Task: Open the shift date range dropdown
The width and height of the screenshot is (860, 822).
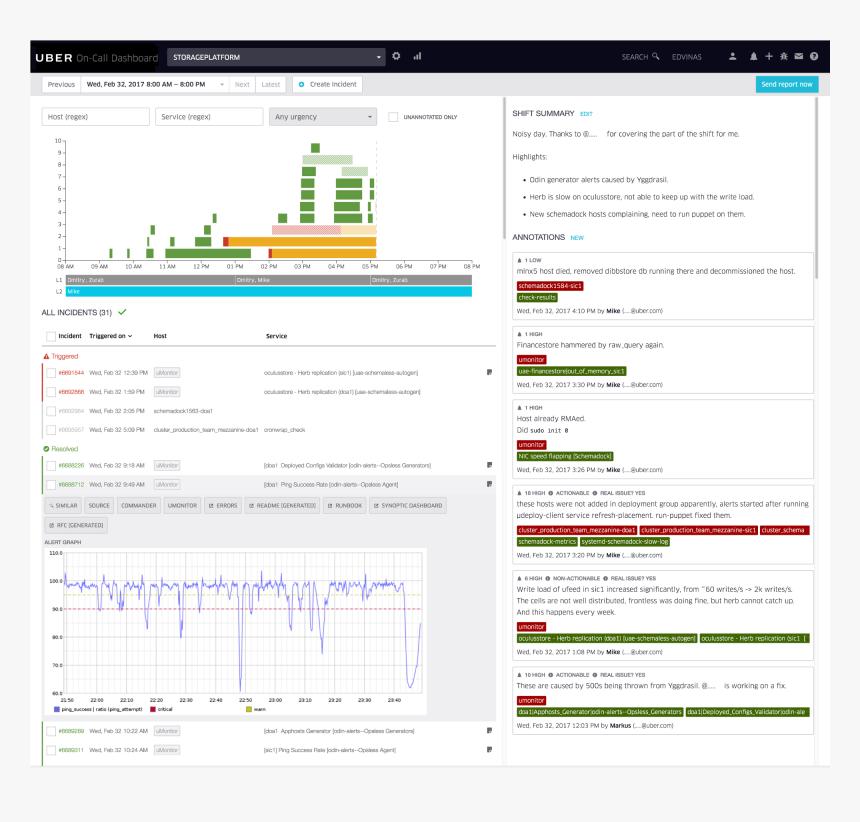Action: (x=155, y=84)
